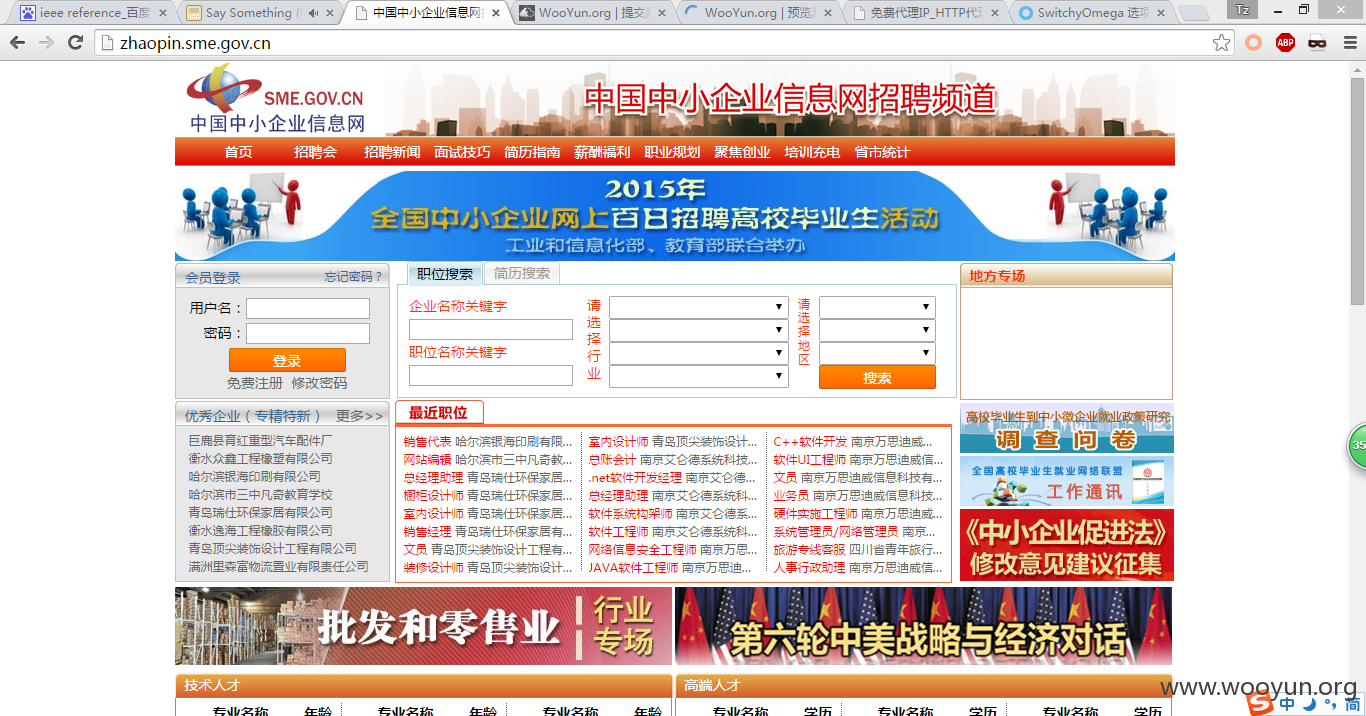Mute audio icon on Say Something tab

[x=313, y=13]
